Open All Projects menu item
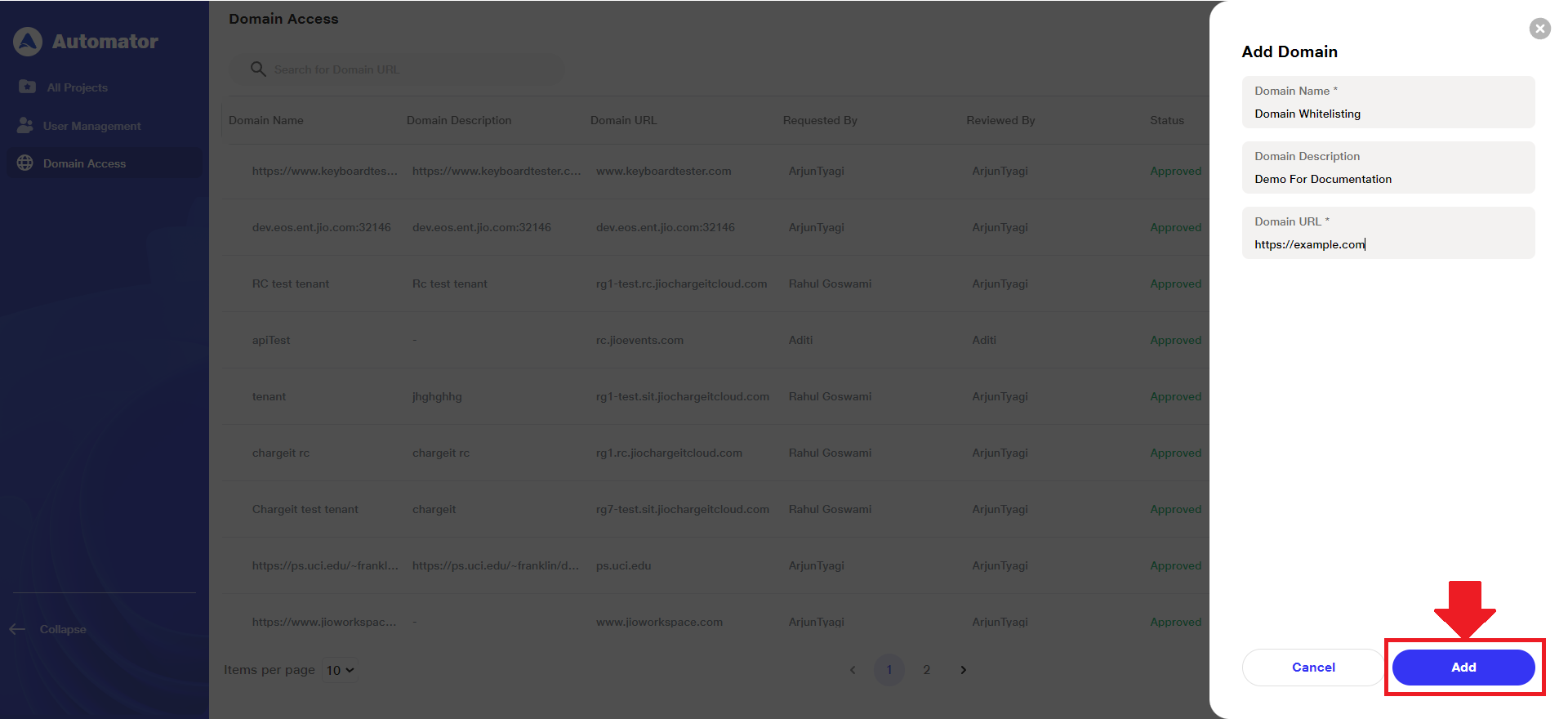 tap(77, 87)
